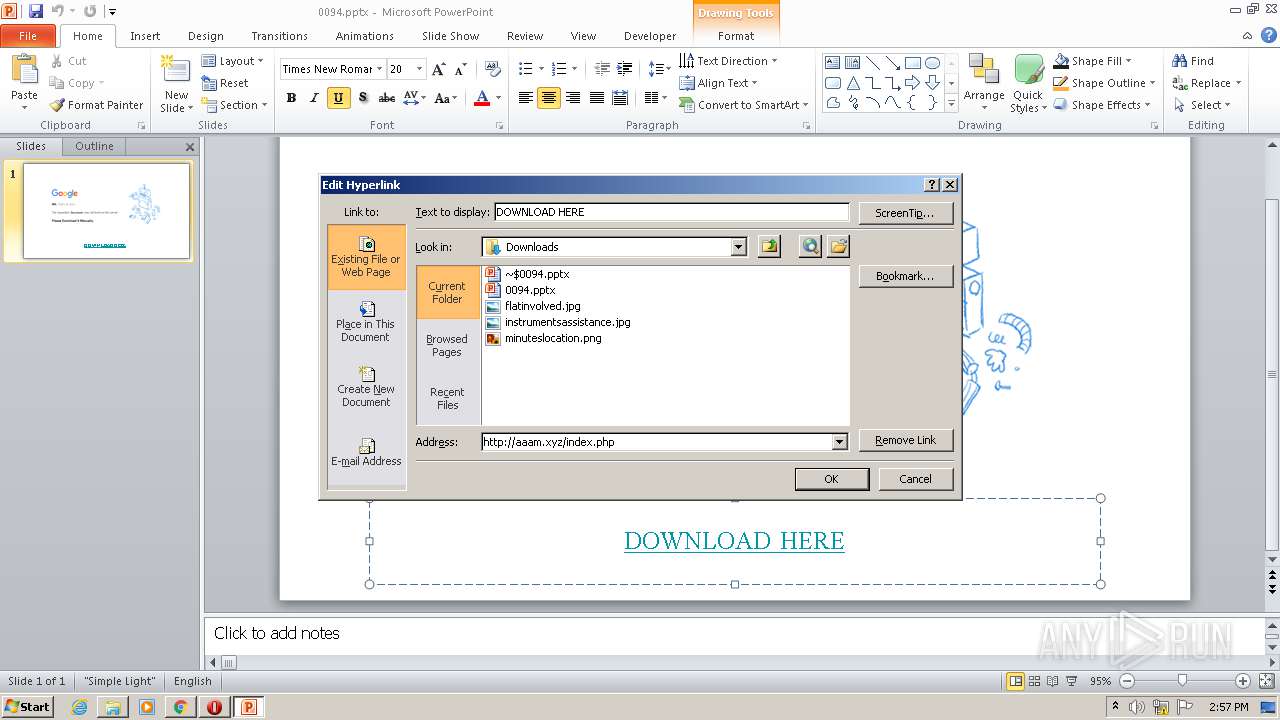Click the Grow Font icon

pos(438,69)
